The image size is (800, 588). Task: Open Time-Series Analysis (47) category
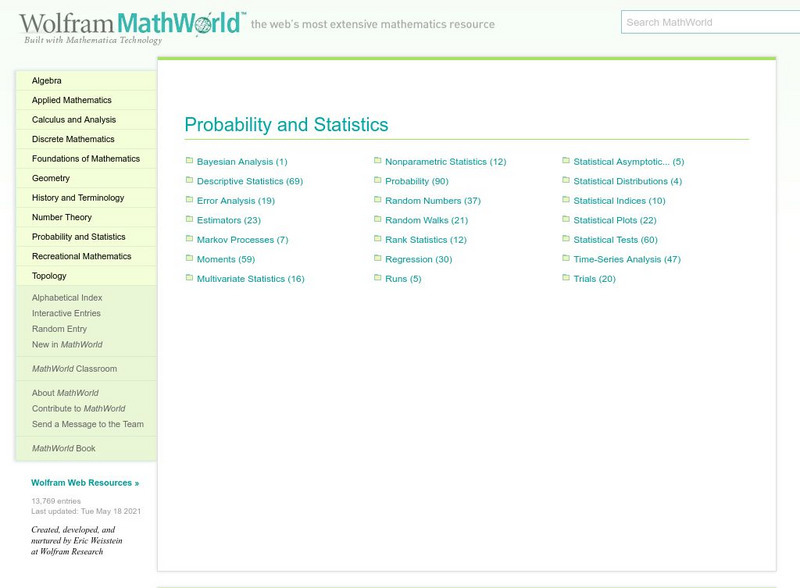pyautogui.click(x=627, y=259)
